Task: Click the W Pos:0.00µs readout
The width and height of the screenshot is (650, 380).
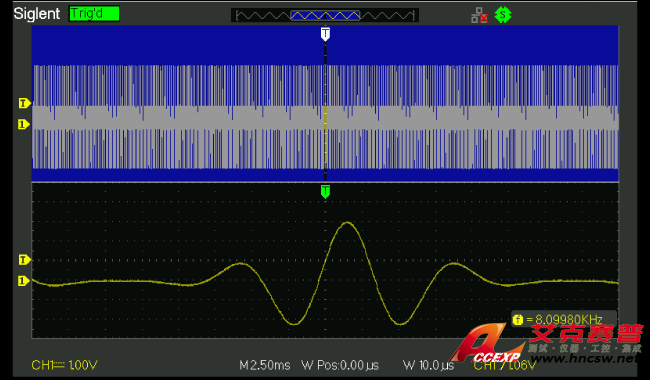Action: [x=340, y=365]
